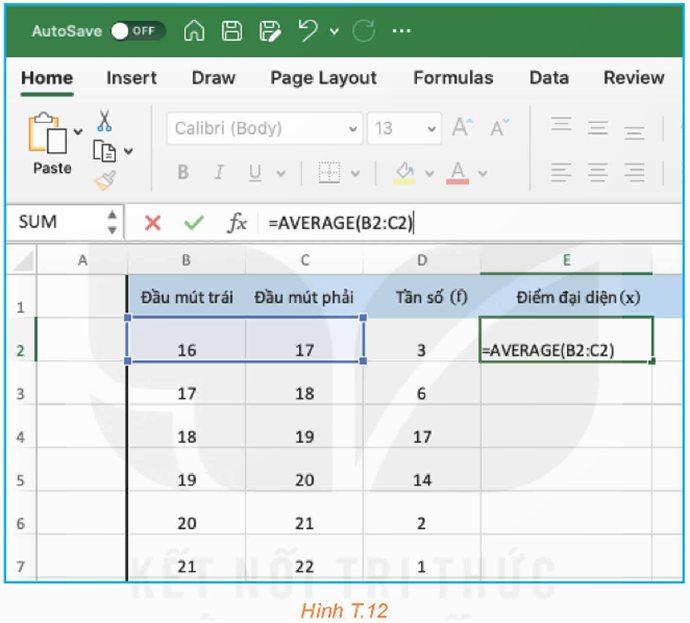The image size is (690, 623).
Task: Open the Formulas ribbon tab
Action: 453,78
